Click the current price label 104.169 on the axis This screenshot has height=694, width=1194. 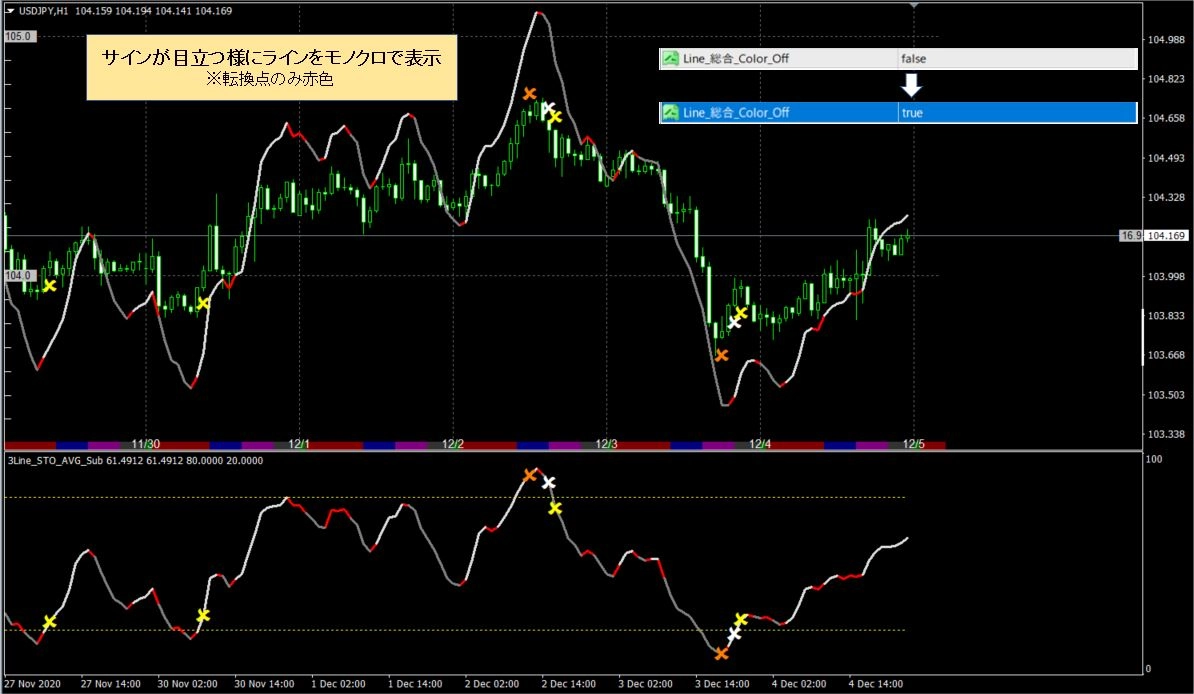point(1167,235)
